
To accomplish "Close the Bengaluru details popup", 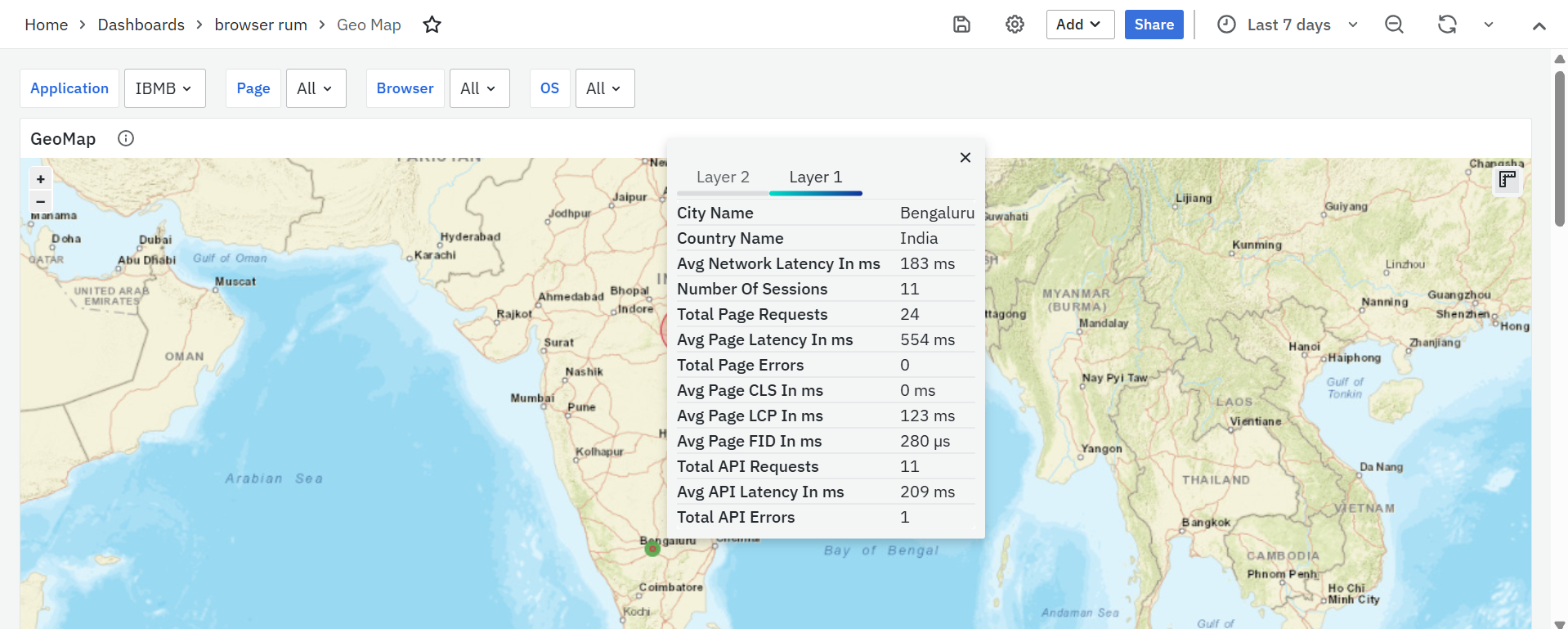I will 965,157.
